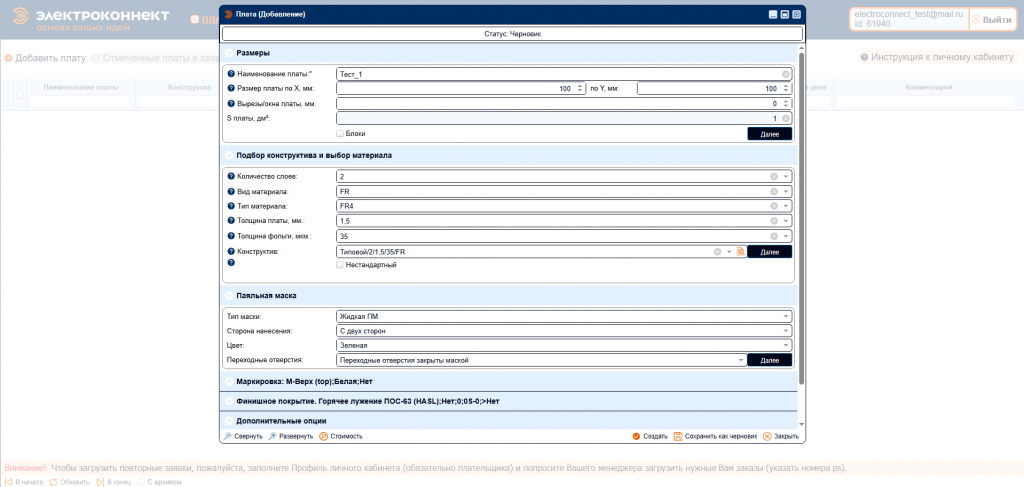Open the Количество слоев dropdown
Viewport: 1024px width, 487px height.
click(x=787, y=176)
